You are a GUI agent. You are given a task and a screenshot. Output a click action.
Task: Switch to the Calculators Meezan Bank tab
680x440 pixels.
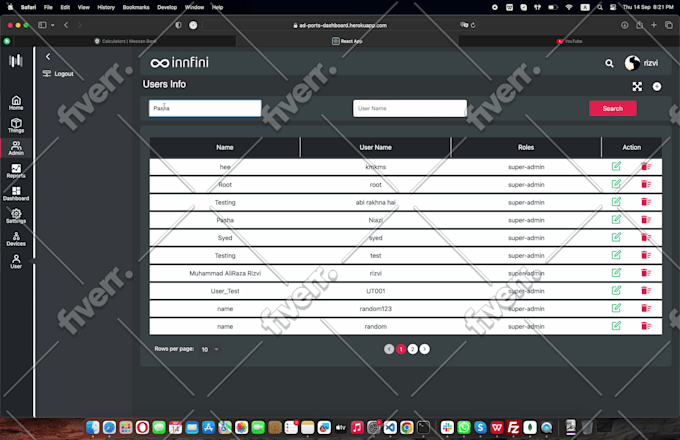coord(126,41)
